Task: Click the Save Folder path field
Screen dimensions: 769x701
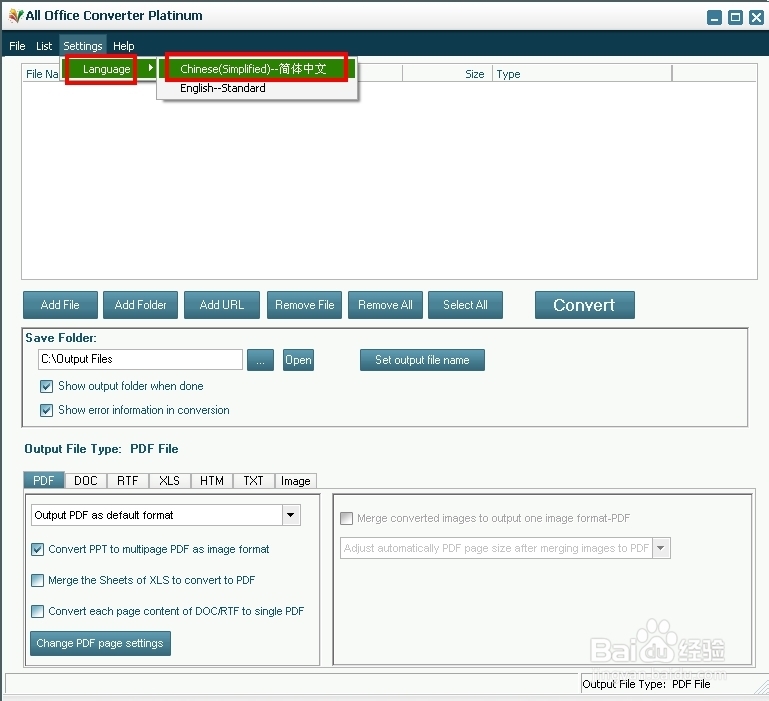Action: coord(140,360)
